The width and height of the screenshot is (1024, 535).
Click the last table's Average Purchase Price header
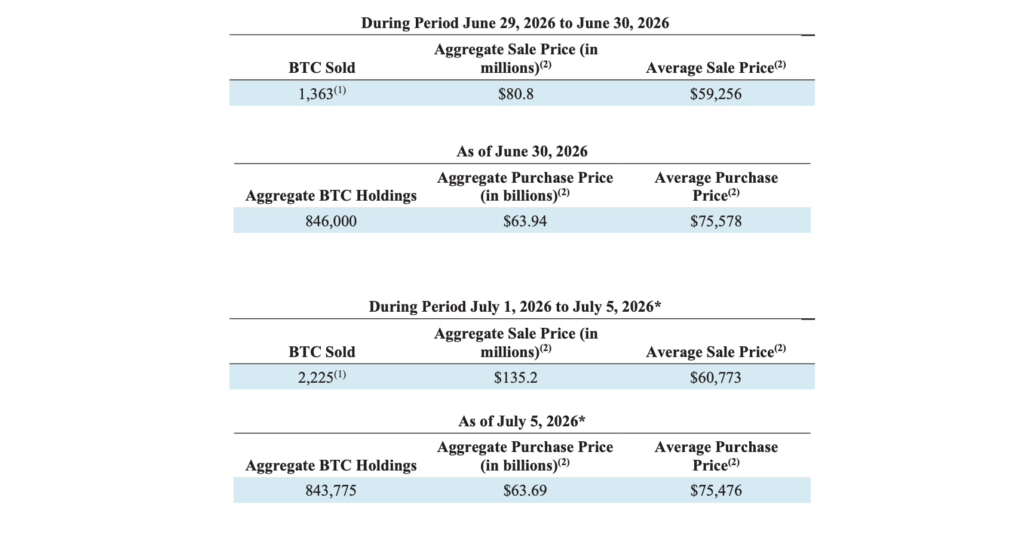(716, 456)
